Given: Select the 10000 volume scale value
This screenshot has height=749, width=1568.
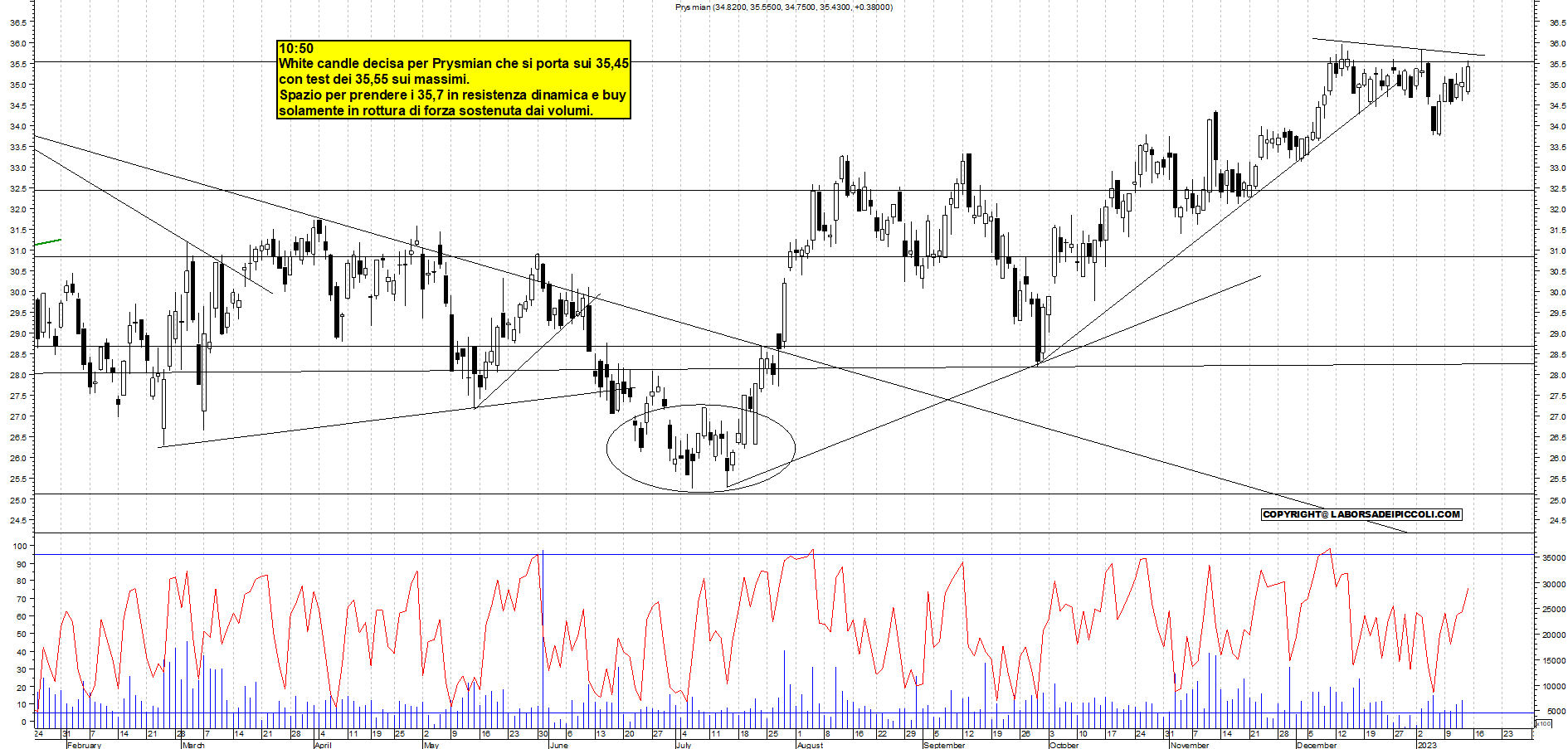Looking at the screenshot, I should click(1554, 687).
